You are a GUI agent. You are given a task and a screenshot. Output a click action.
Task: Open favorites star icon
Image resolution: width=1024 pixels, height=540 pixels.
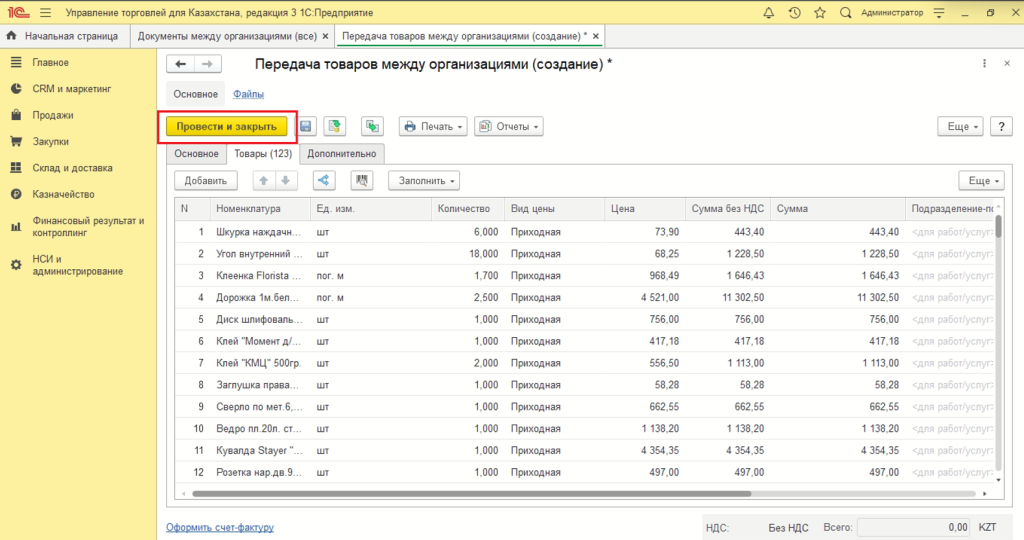pos(820,12)
